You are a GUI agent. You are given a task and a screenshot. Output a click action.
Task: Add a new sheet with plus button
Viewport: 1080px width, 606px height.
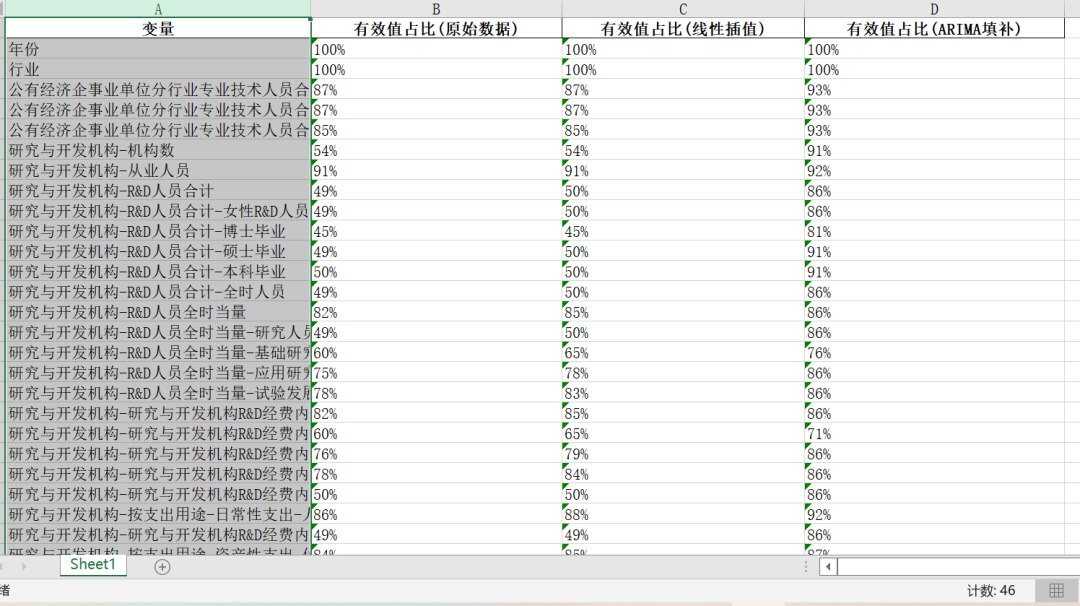[162, 567]
